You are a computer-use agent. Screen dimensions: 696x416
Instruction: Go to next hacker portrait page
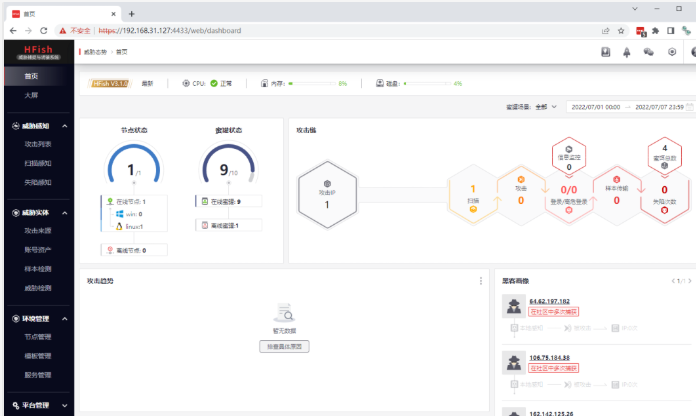coord(690,281)
